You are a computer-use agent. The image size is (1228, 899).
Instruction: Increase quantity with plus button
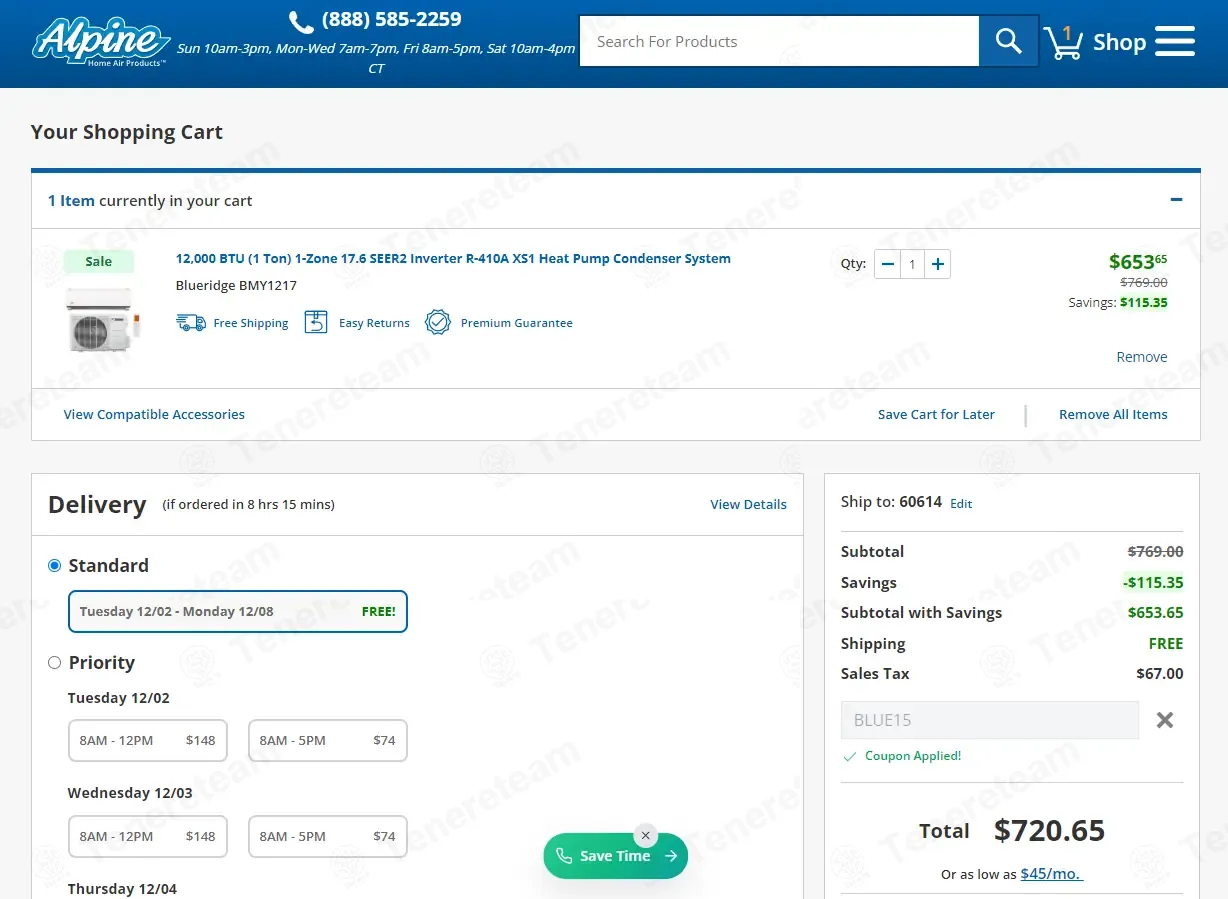(x=937, y=264)
